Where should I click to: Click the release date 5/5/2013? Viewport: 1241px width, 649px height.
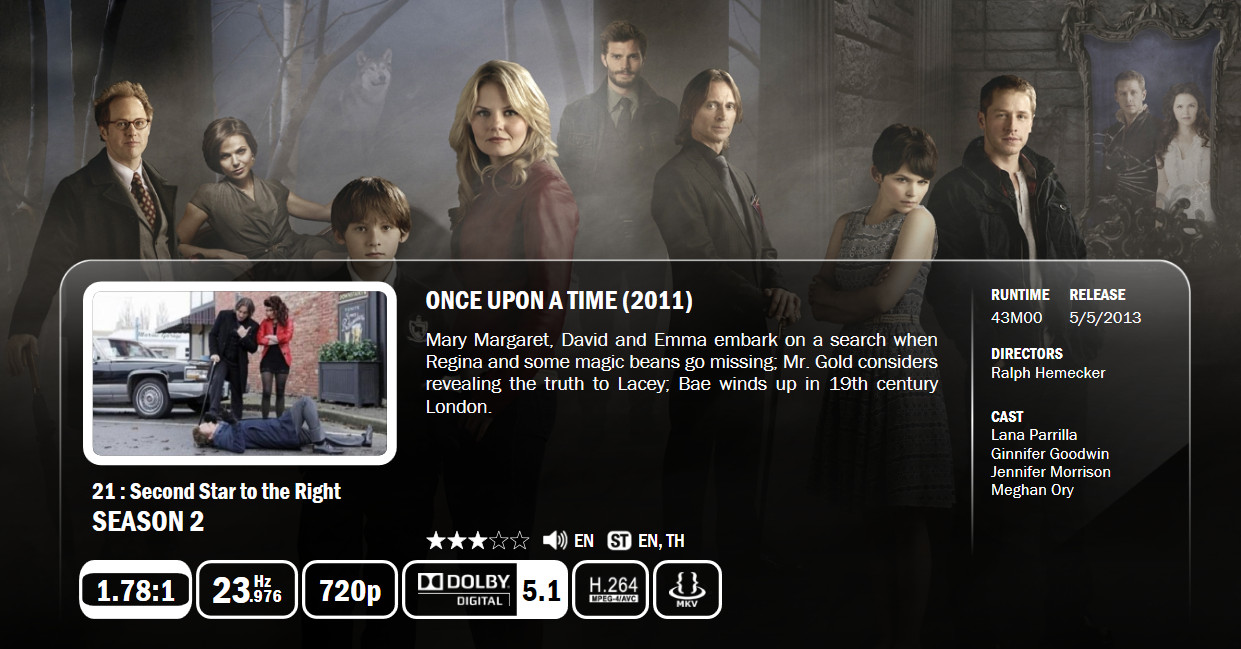(x=1105, y=318)
